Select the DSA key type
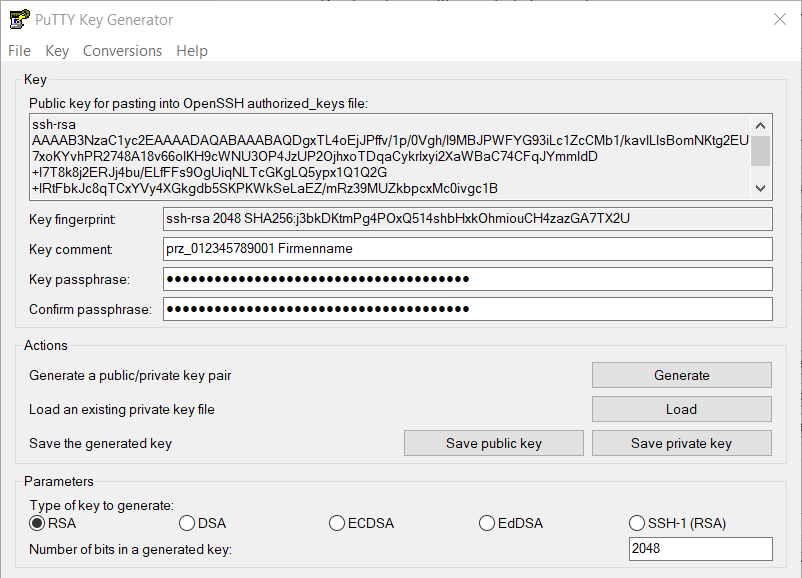 coord(187,523)
